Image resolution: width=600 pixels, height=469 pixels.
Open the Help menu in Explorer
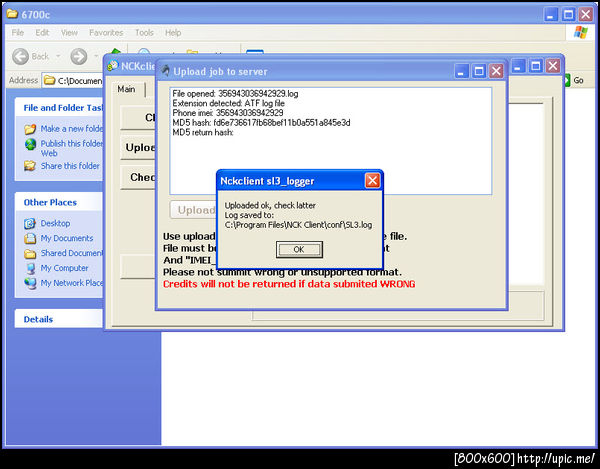[173, 33]
